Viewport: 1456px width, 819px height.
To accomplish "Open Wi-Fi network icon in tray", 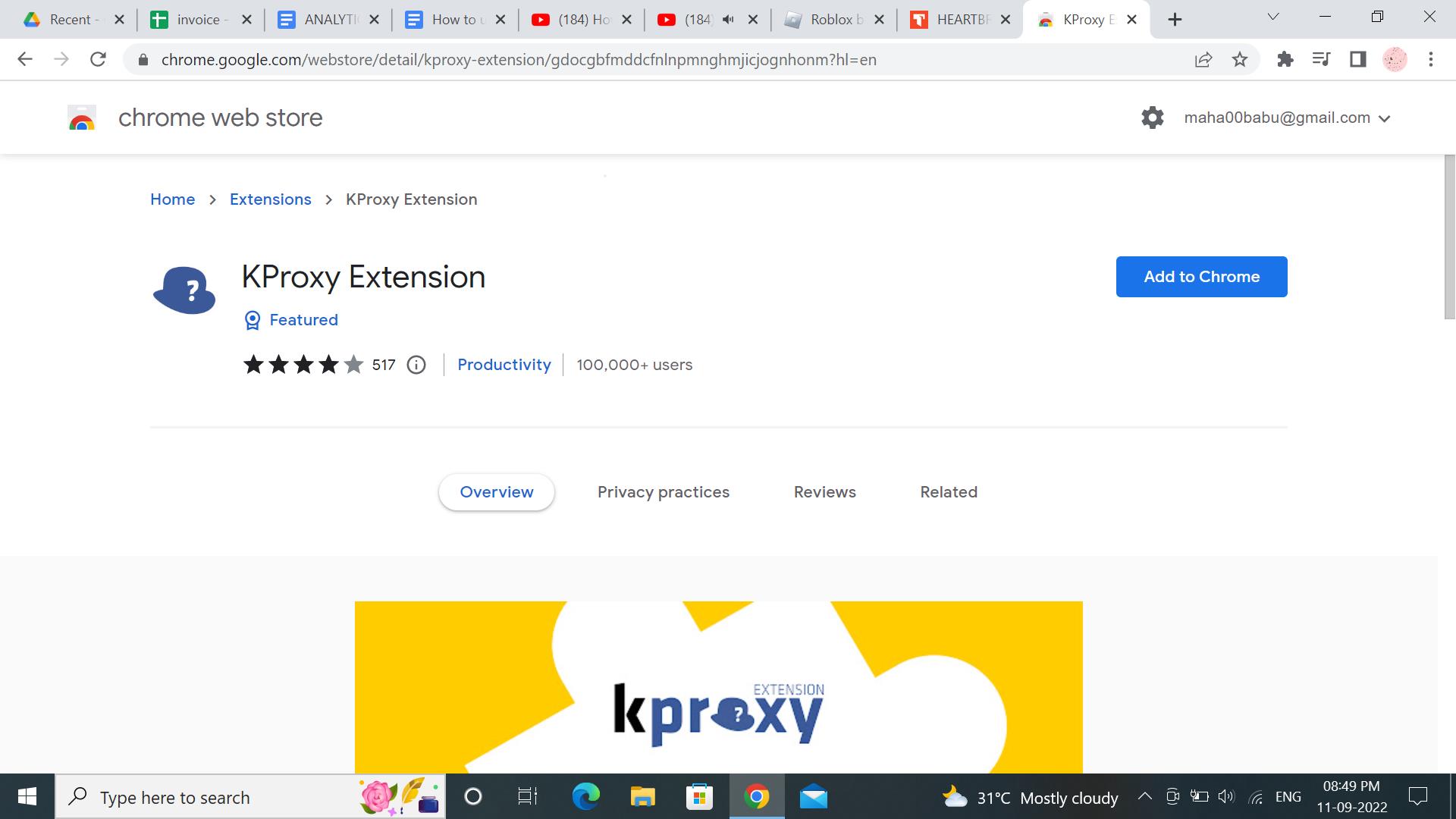I will coord(1256,797).
